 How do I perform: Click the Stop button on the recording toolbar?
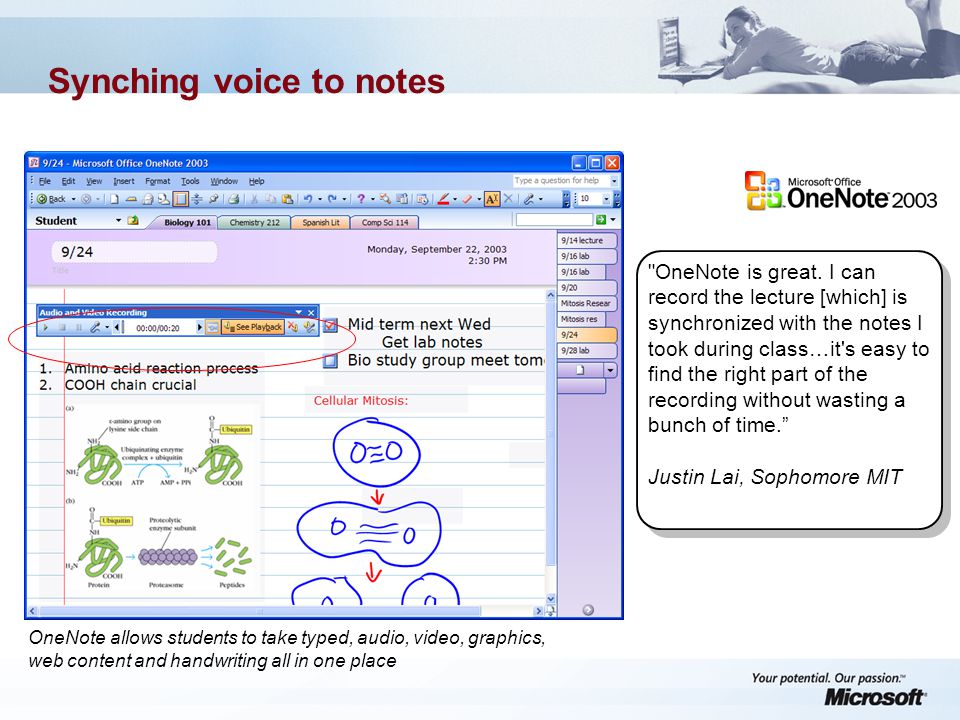(62, 328)
